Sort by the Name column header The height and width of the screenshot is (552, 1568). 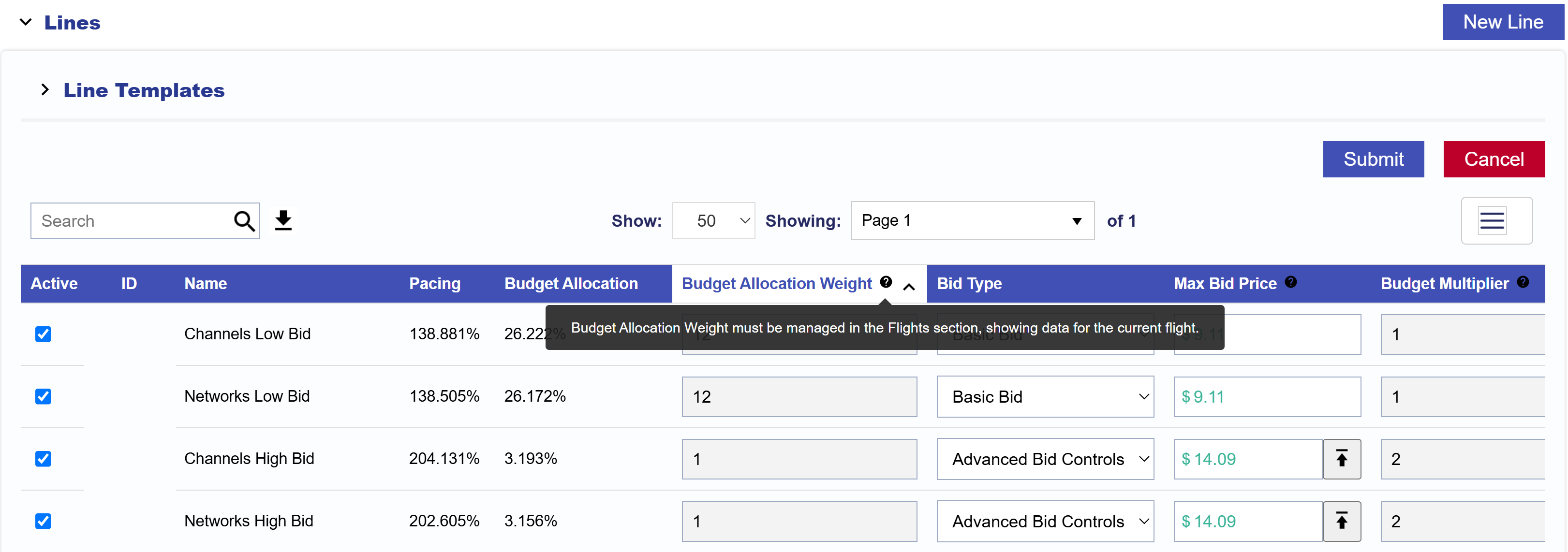206,284
